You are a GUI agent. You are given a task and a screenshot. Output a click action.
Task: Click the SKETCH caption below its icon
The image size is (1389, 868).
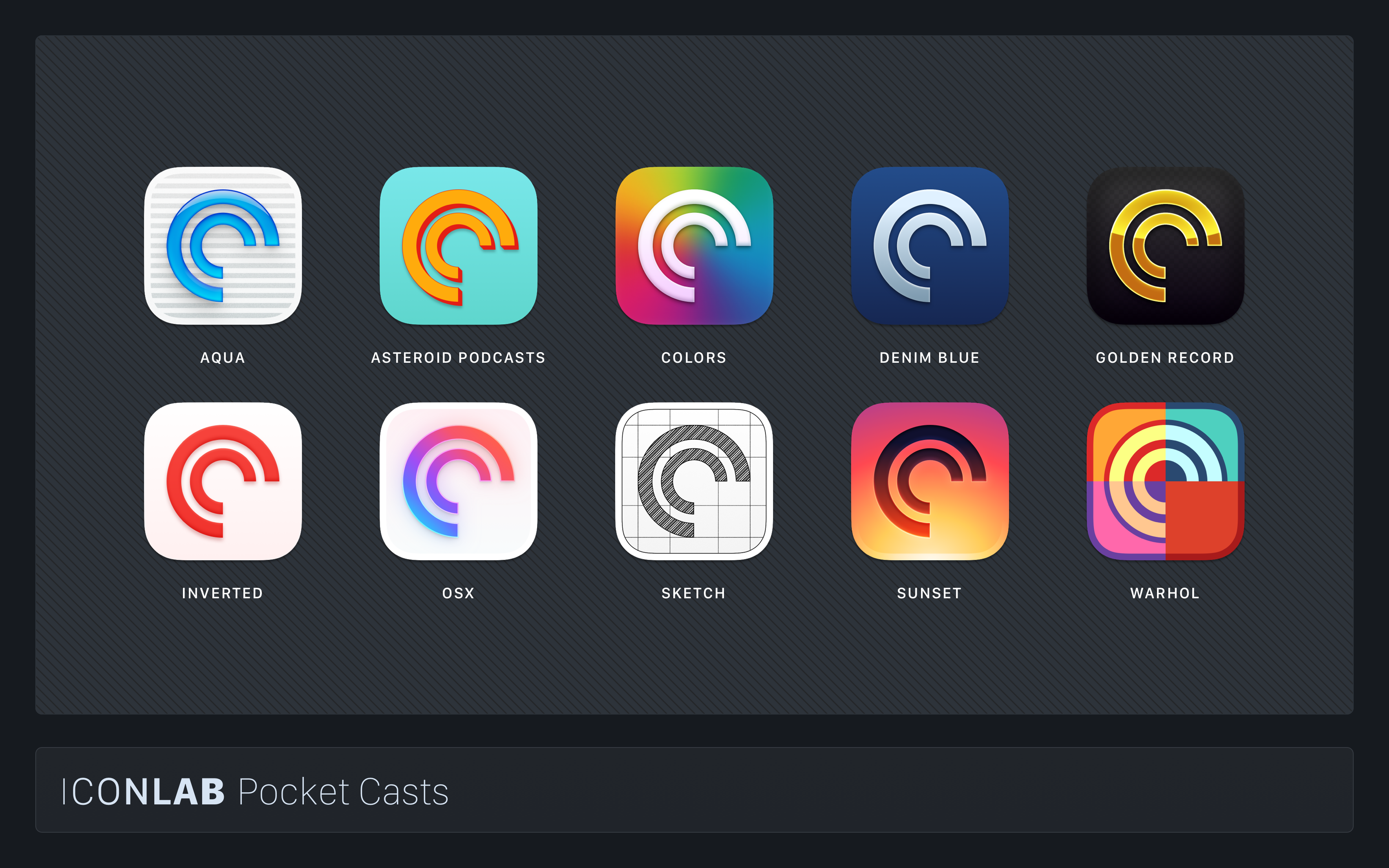coord(693,593)
